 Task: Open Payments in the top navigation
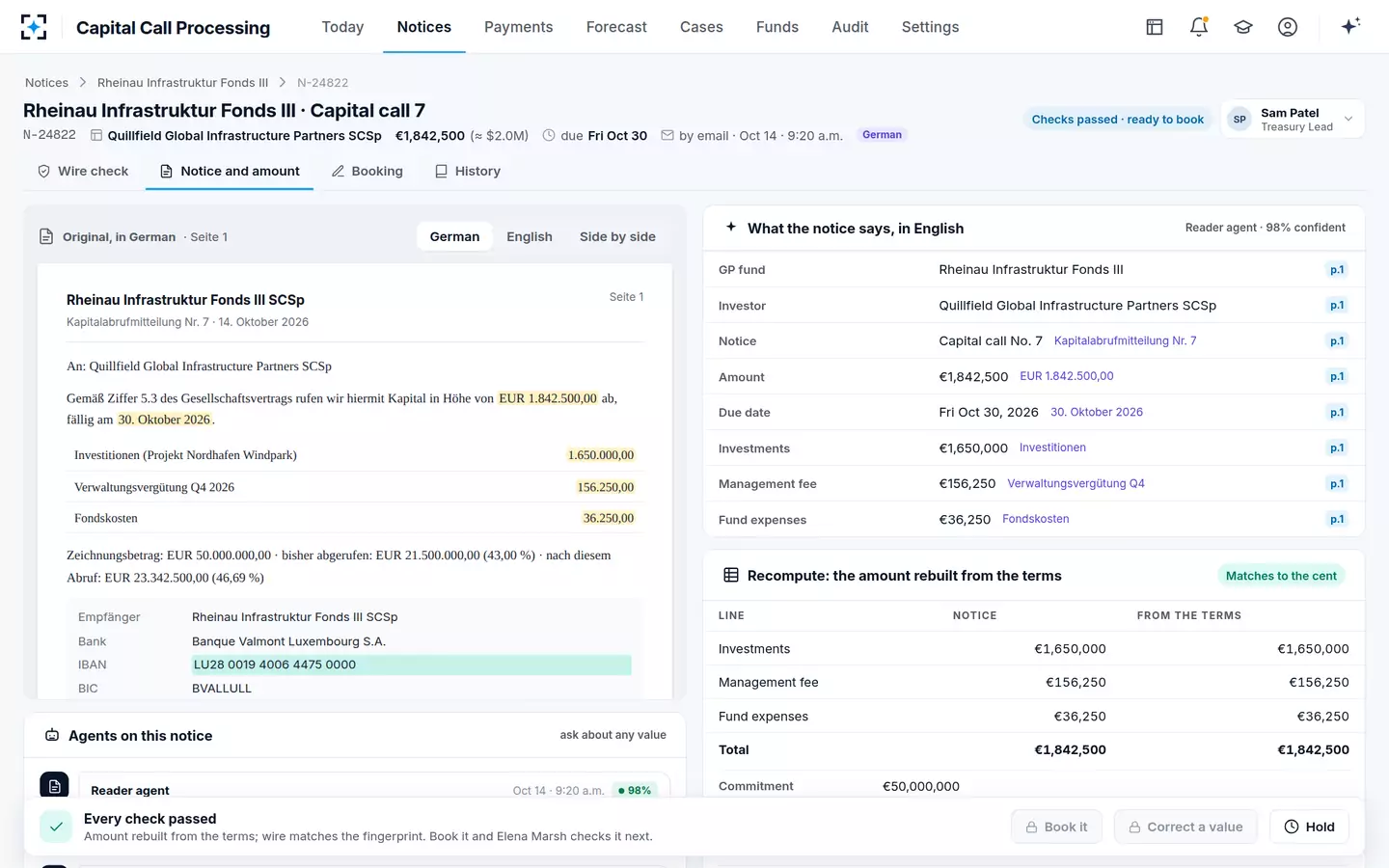pos(519,27)
